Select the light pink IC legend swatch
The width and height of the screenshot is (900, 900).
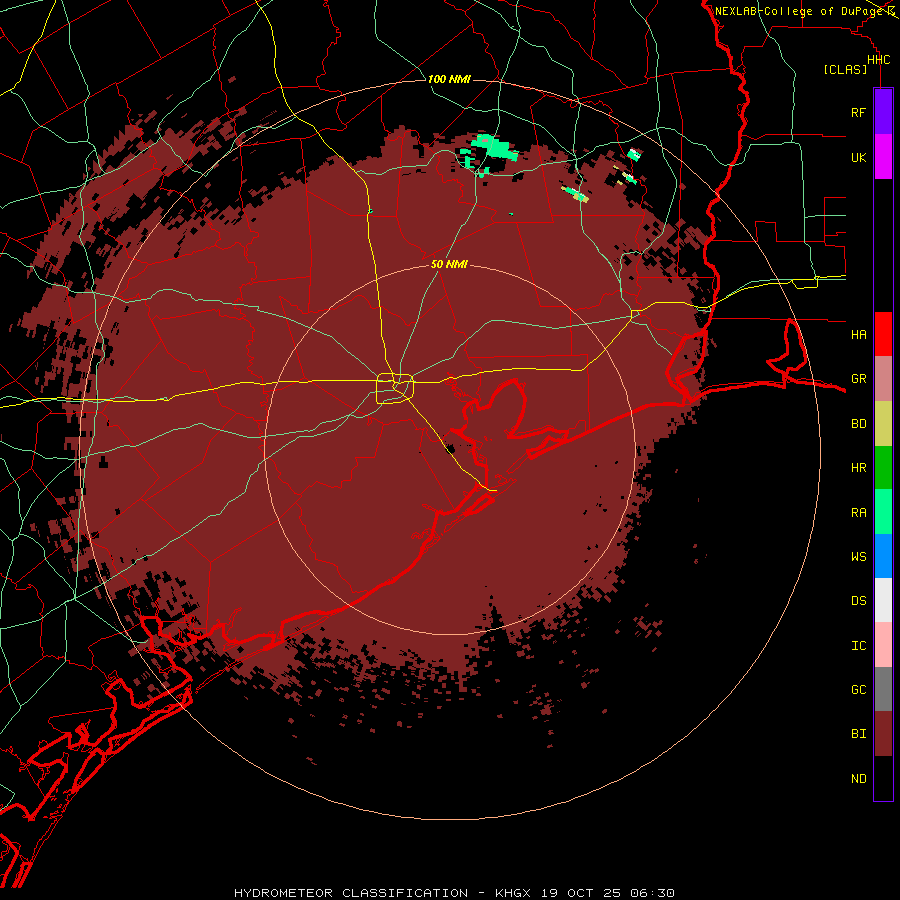pyautogui.click(x=883, y=645)
